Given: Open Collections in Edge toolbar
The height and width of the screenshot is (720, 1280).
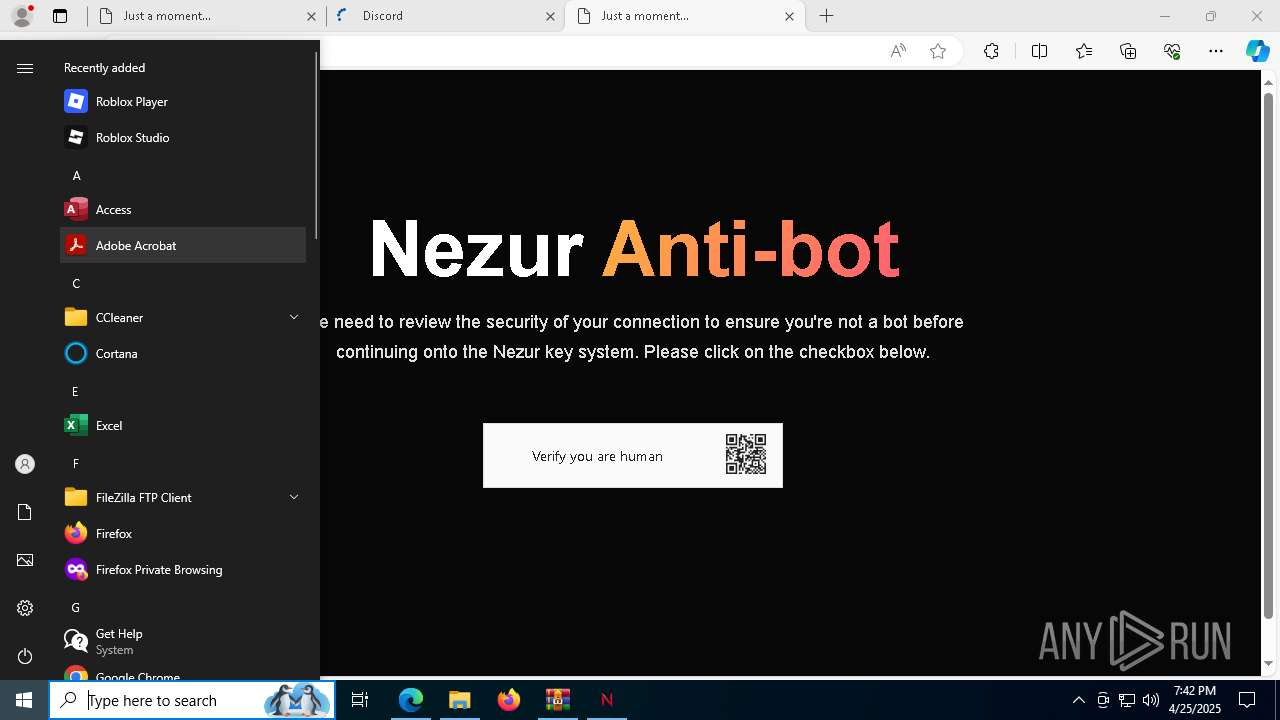Looking at the screenshot, I should pos(1128,51).
